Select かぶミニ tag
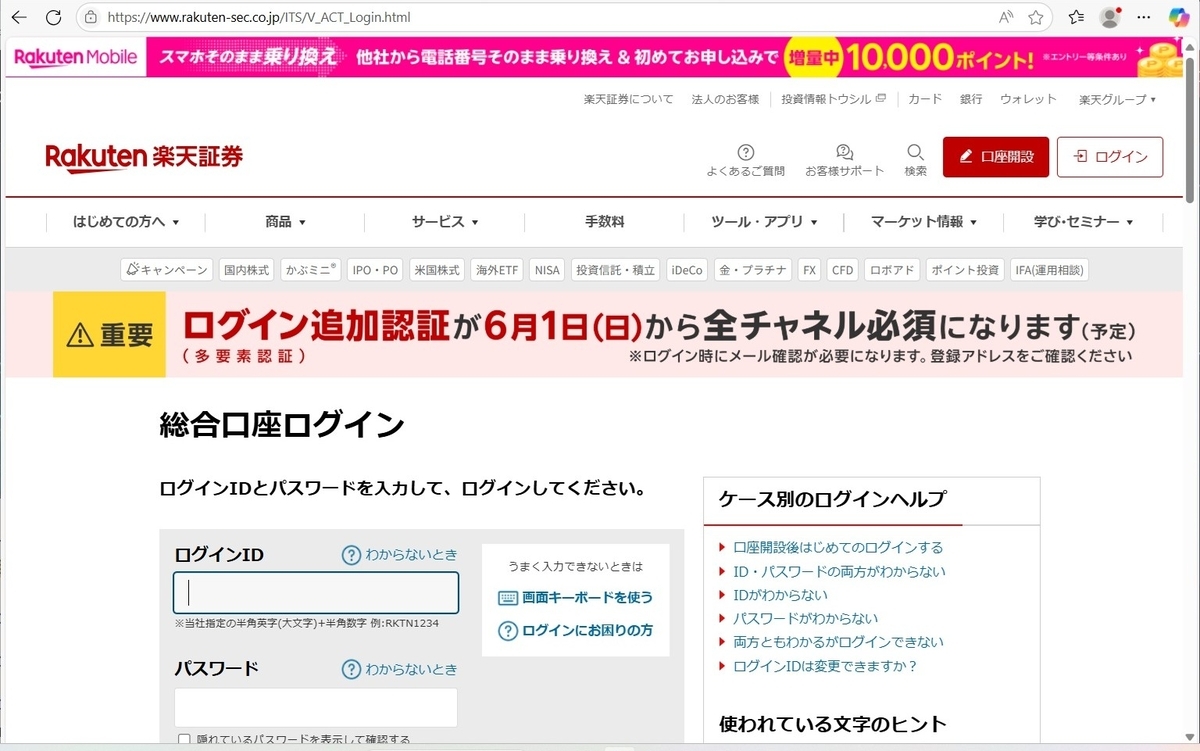 point(310,270)
